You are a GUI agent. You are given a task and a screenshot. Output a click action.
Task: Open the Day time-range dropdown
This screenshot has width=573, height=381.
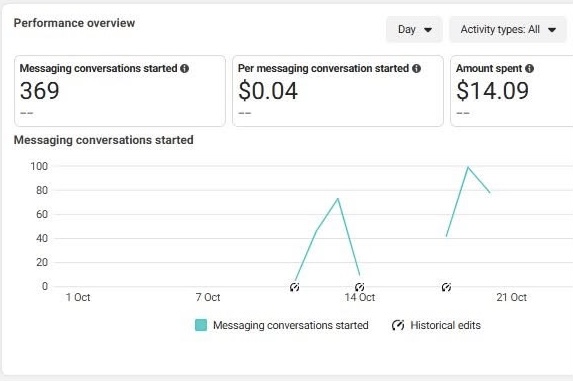click(x=414, y=29)
